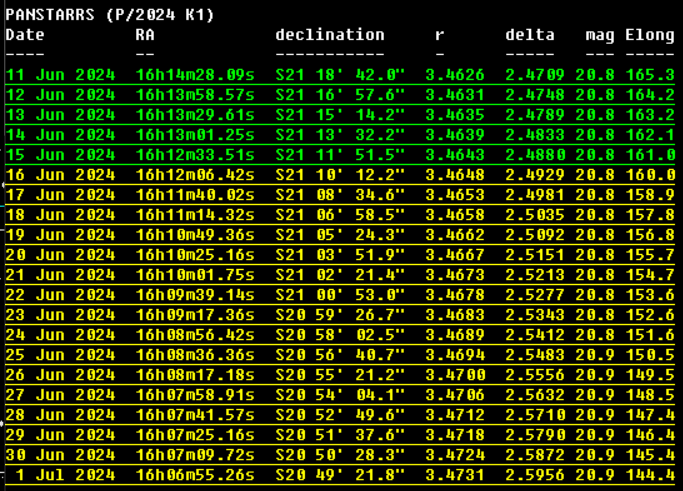
Task: Click the elongation value 165.3
Action: click(650, 75)
